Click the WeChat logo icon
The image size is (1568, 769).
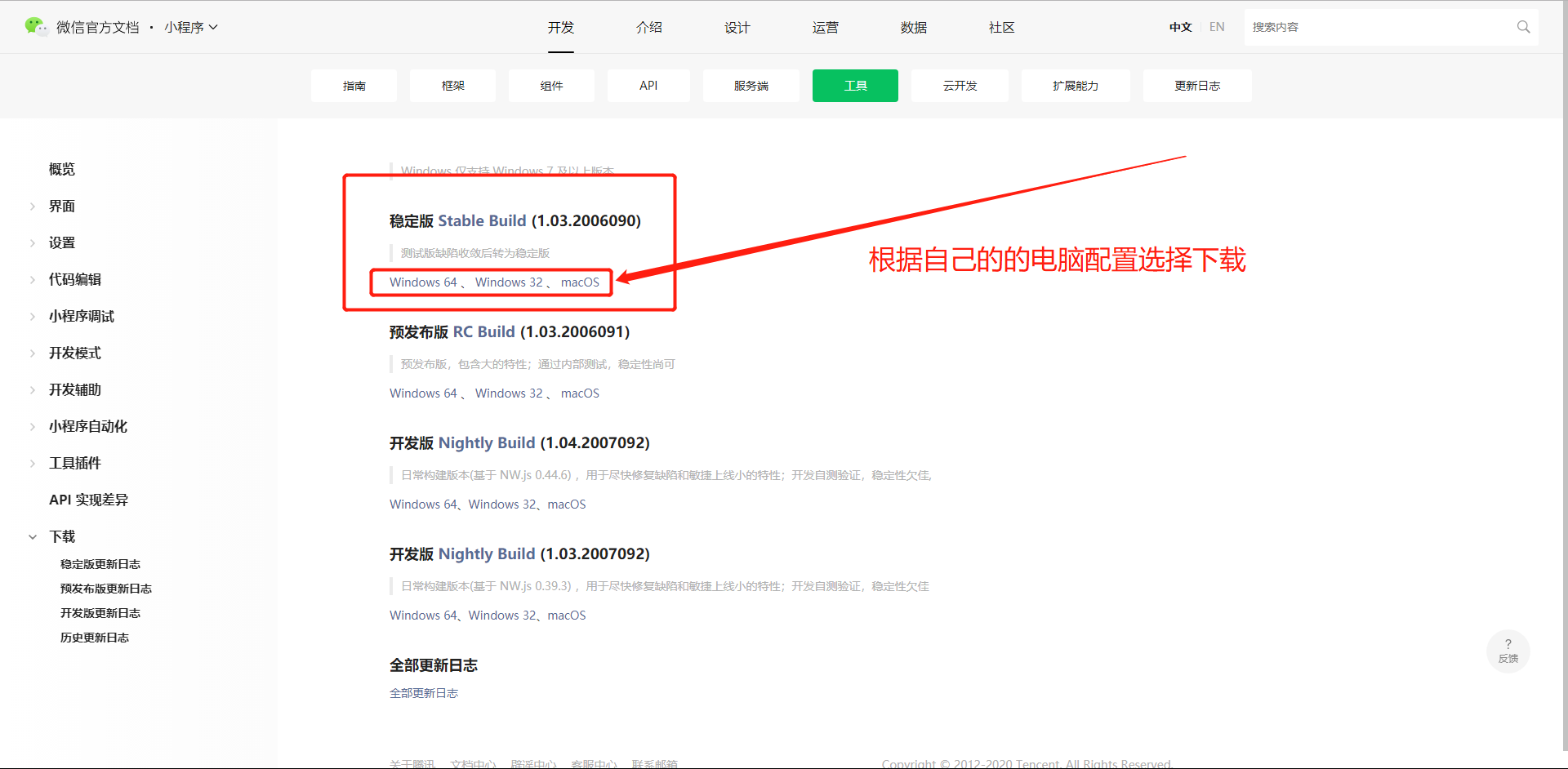pos(36,27)
